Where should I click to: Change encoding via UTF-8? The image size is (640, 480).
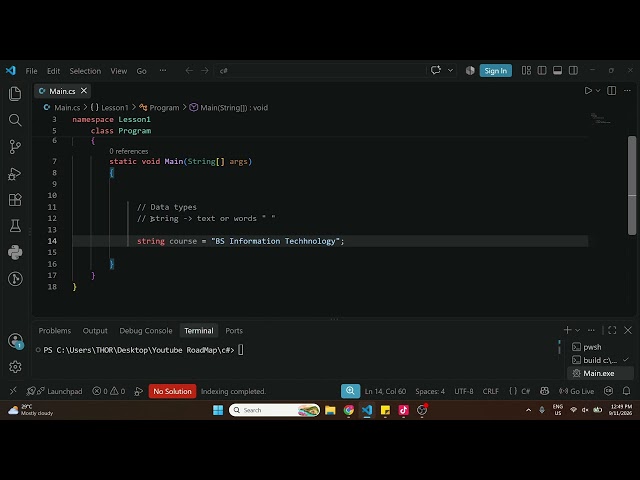click(464, 391)
